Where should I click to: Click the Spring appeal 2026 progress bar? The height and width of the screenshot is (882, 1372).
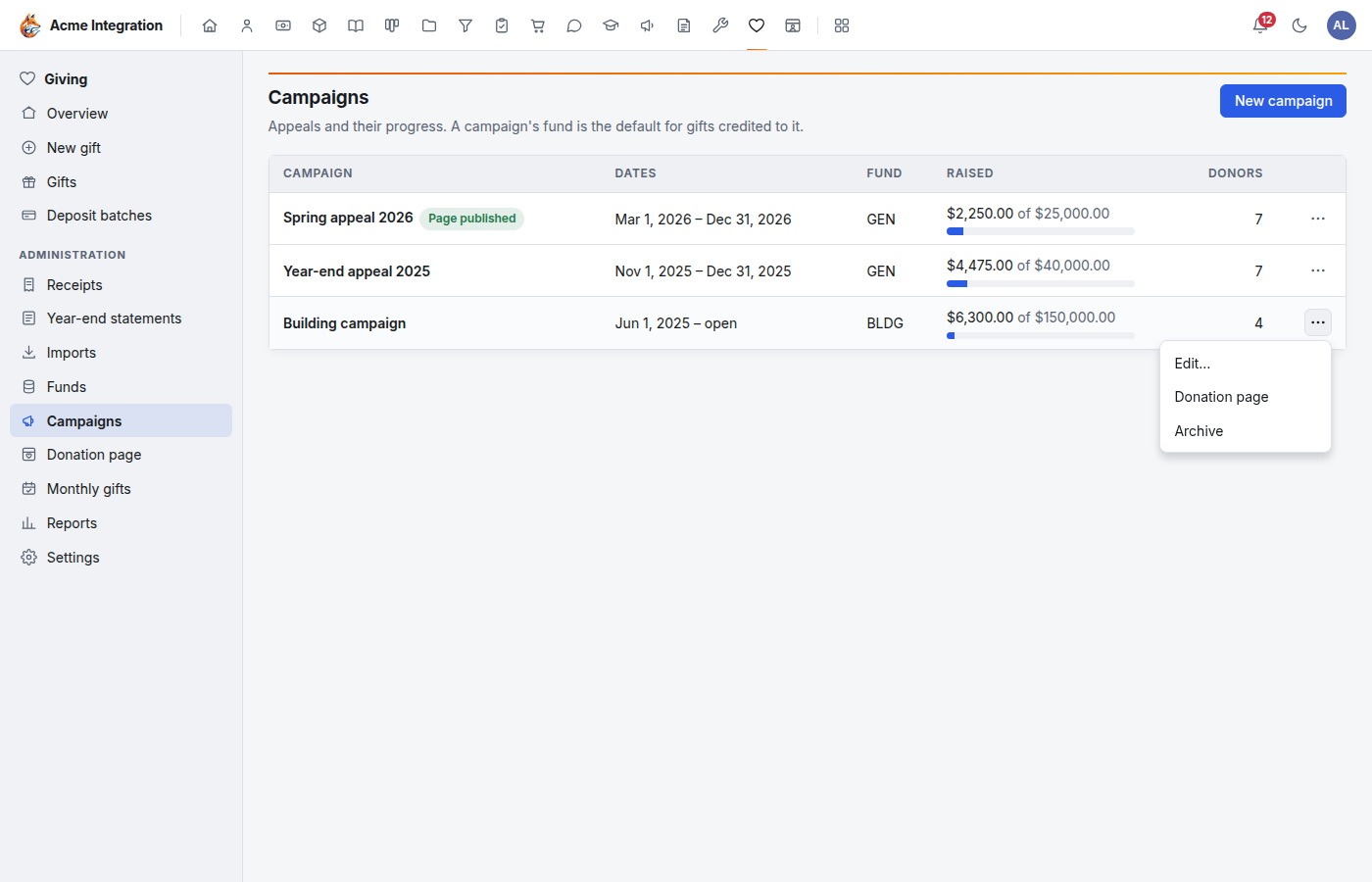[1041, 231]
